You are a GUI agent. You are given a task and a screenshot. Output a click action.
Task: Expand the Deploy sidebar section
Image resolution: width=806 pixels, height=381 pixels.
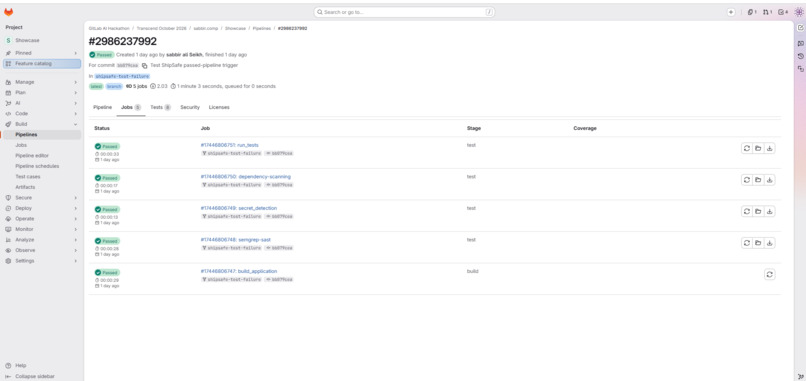(x=42, y=208)
